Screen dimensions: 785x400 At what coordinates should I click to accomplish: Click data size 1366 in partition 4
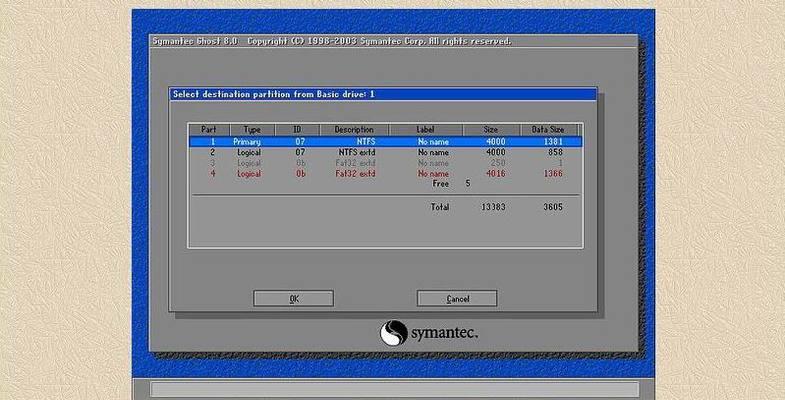tap(553, 174)
